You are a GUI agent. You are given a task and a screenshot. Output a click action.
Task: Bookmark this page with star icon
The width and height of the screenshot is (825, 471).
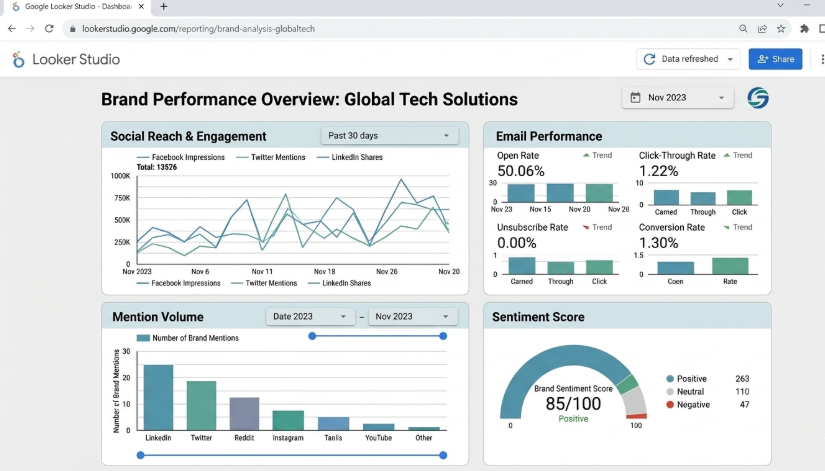pyautogui.click(x=781, y=28)
